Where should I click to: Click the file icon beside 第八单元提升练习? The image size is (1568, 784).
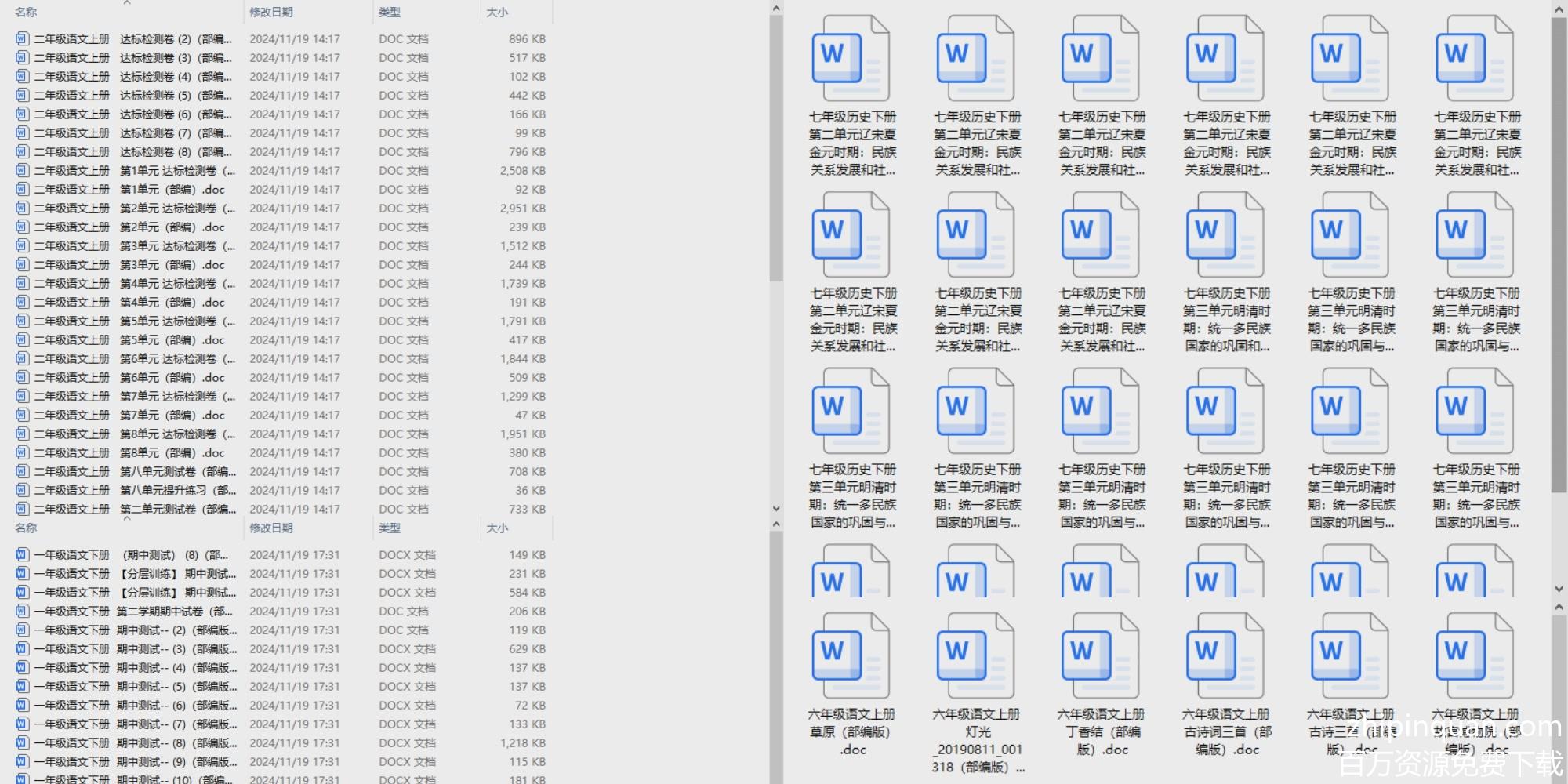click(23, 491)
